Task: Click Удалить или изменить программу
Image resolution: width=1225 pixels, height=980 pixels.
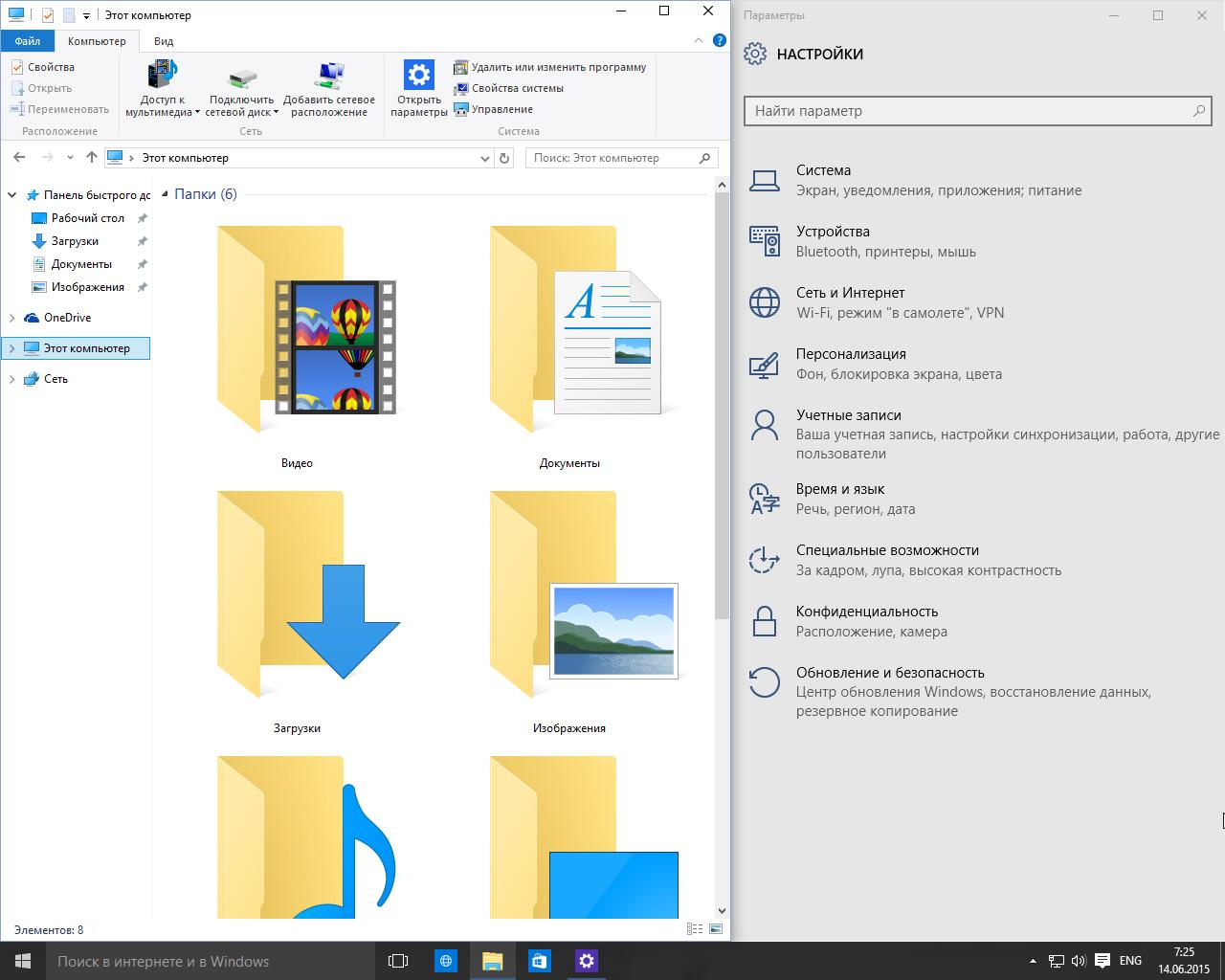Action: pos(550,67)
